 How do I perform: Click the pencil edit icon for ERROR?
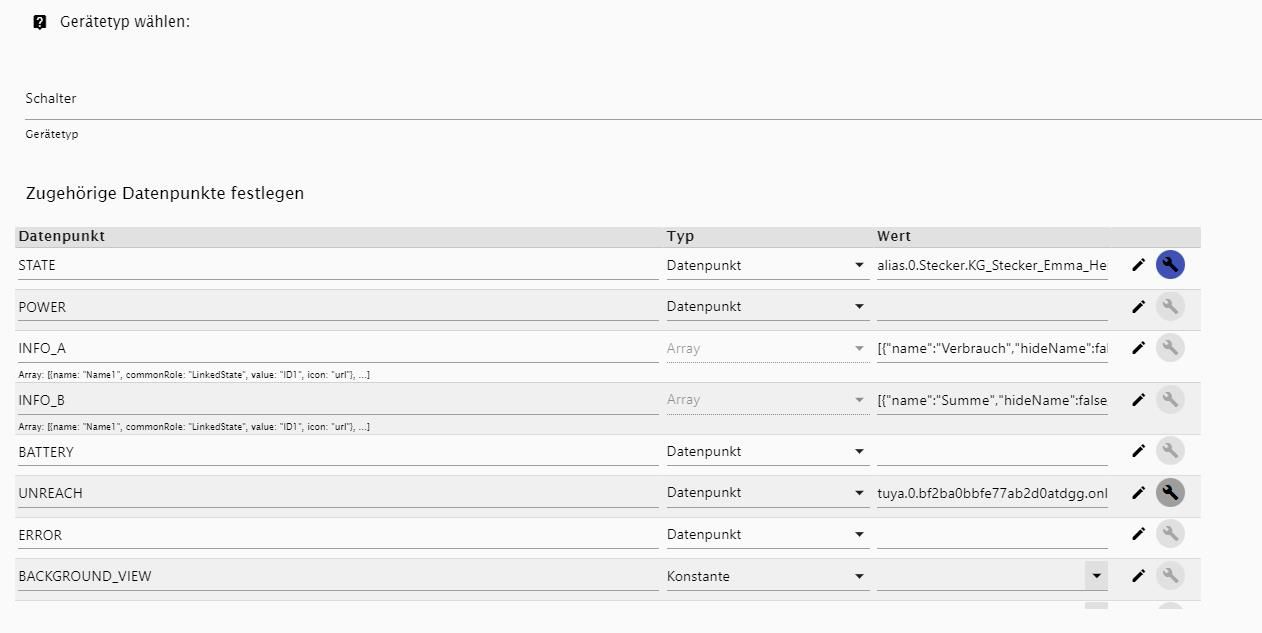pyautogui.click(x=1138, y=534)
